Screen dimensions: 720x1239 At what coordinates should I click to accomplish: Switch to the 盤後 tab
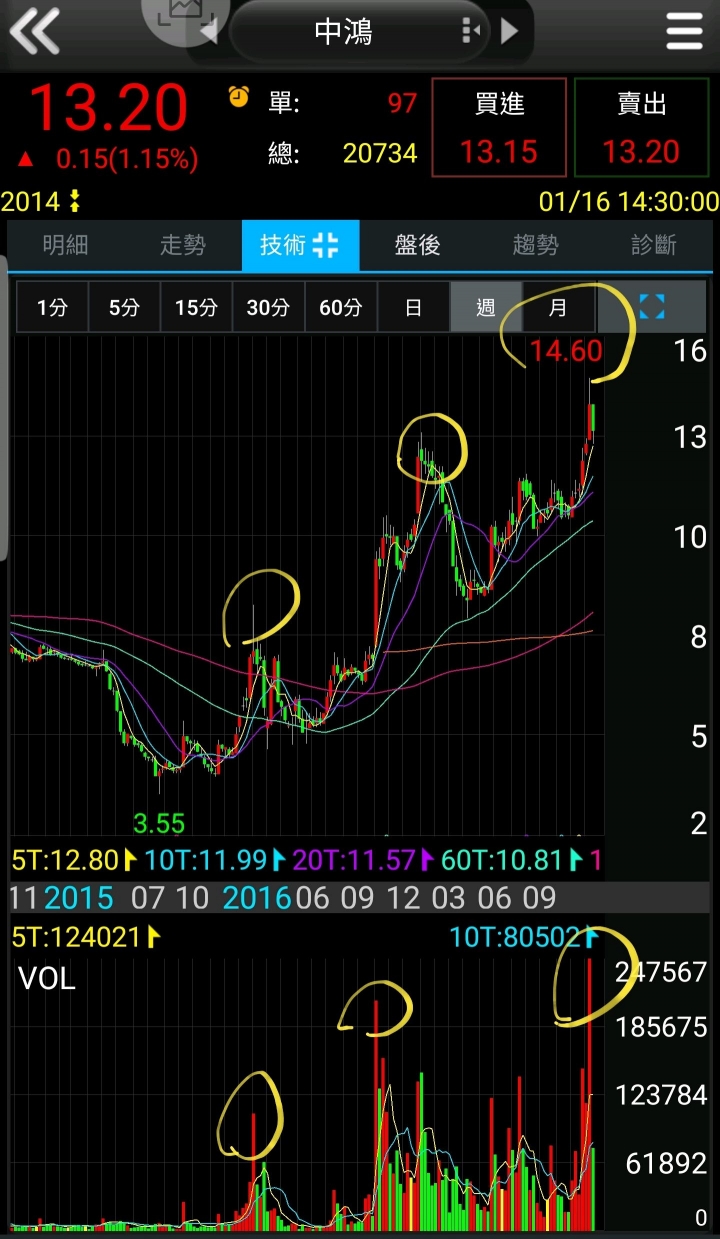coord(417,245)
